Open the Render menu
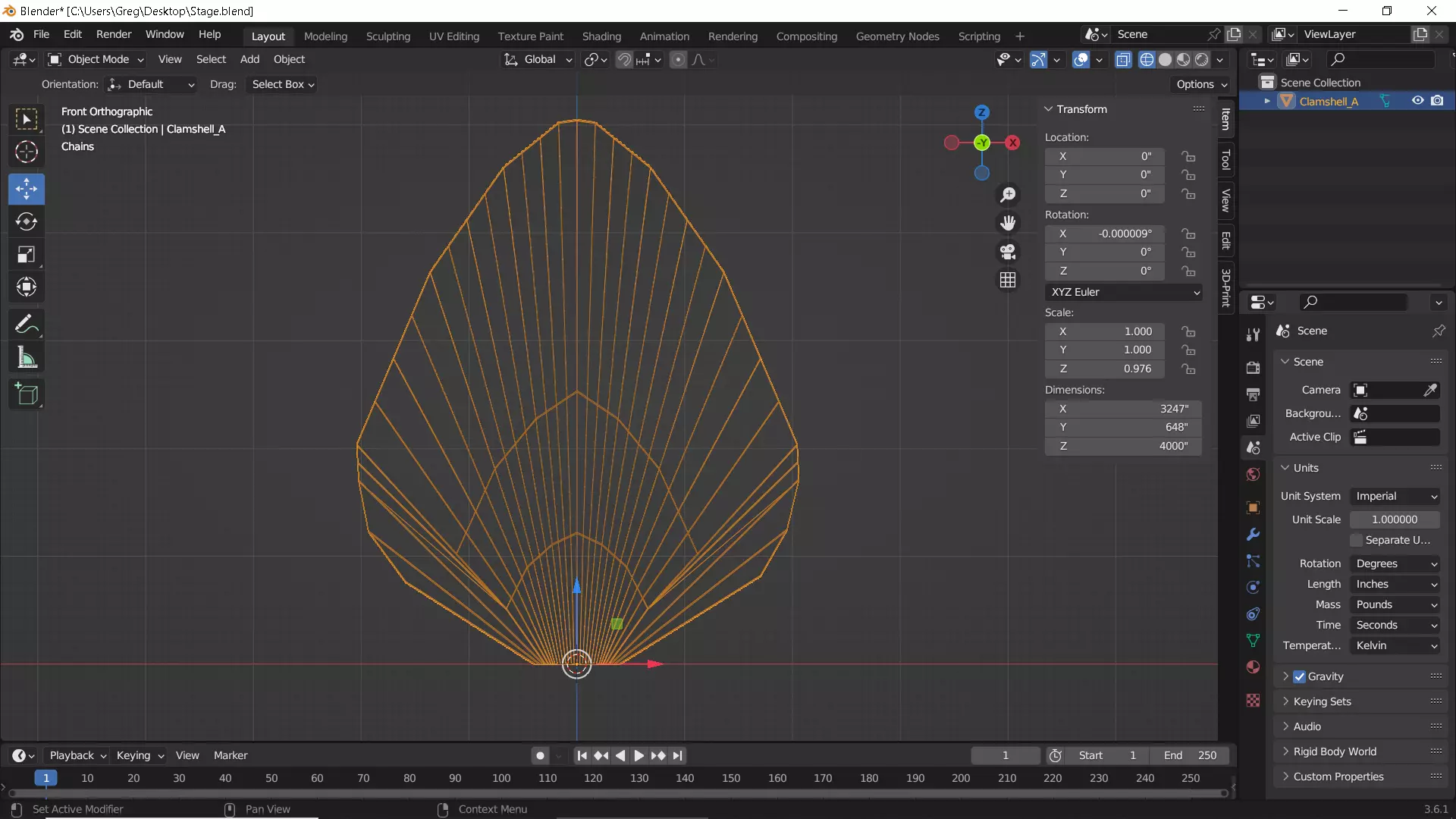The image size is (1456, 819). tap(114, 34)
